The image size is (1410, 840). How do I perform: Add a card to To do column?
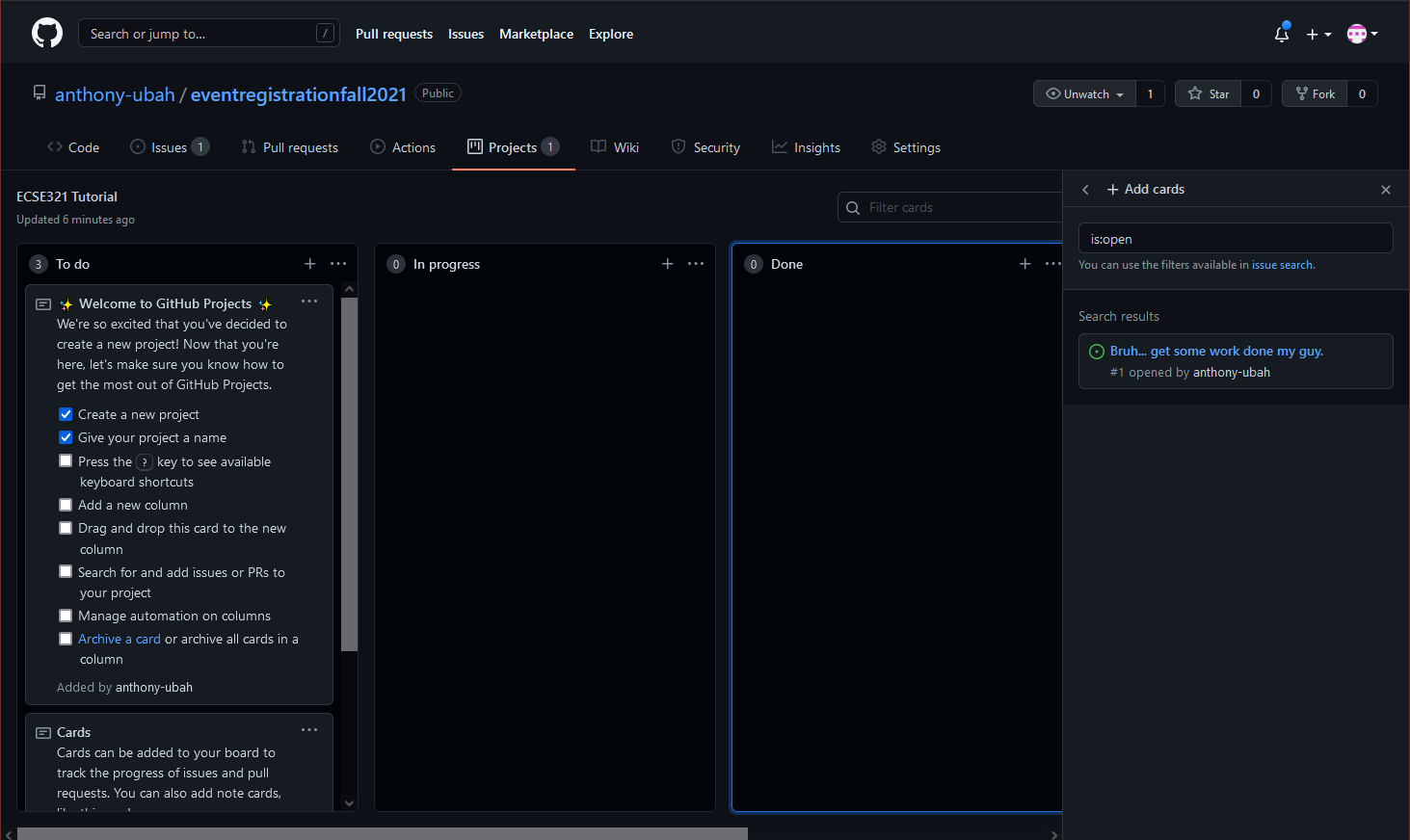(x=309, y=264)
